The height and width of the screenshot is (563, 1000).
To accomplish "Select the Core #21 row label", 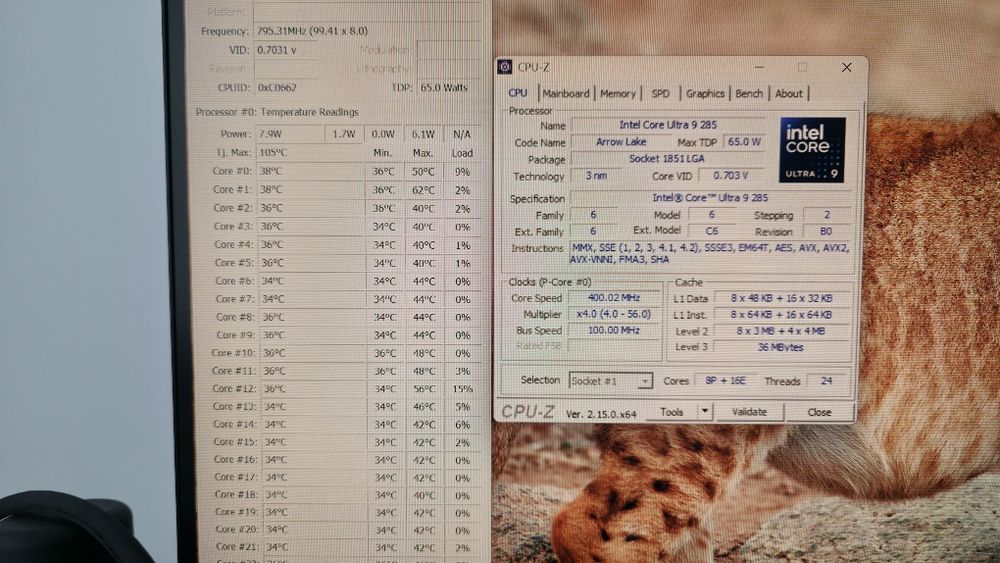I will click(235, 546).
